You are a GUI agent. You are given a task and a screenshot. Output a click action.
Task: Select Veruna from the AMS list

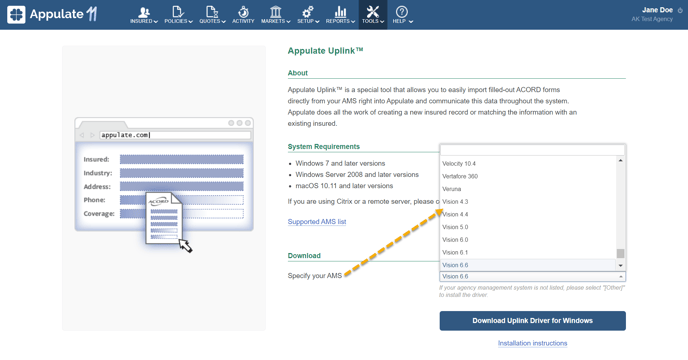click(x=528, y=189)
